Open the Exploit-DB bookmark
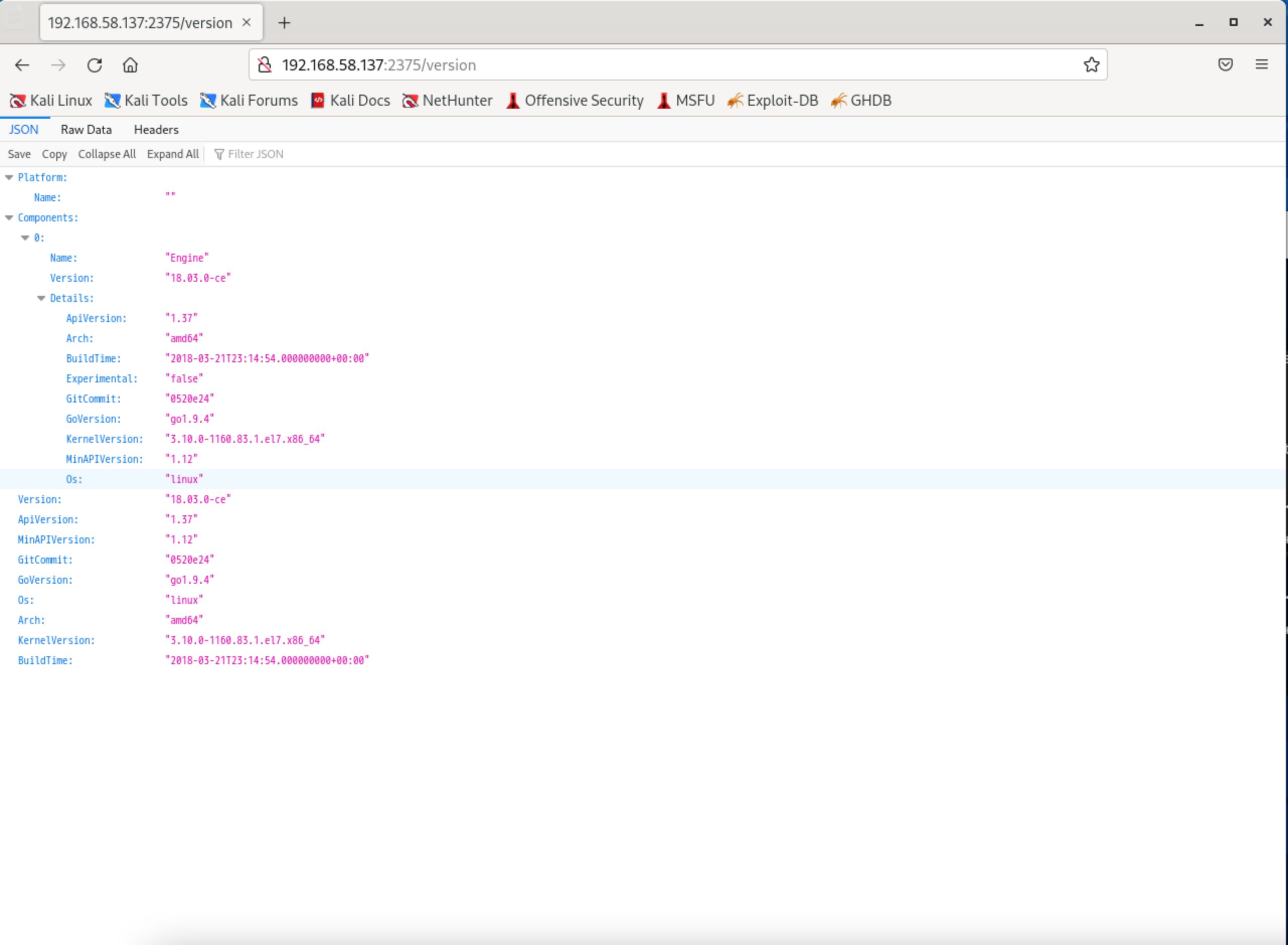1288x945 pixels. tap(773, 101)
